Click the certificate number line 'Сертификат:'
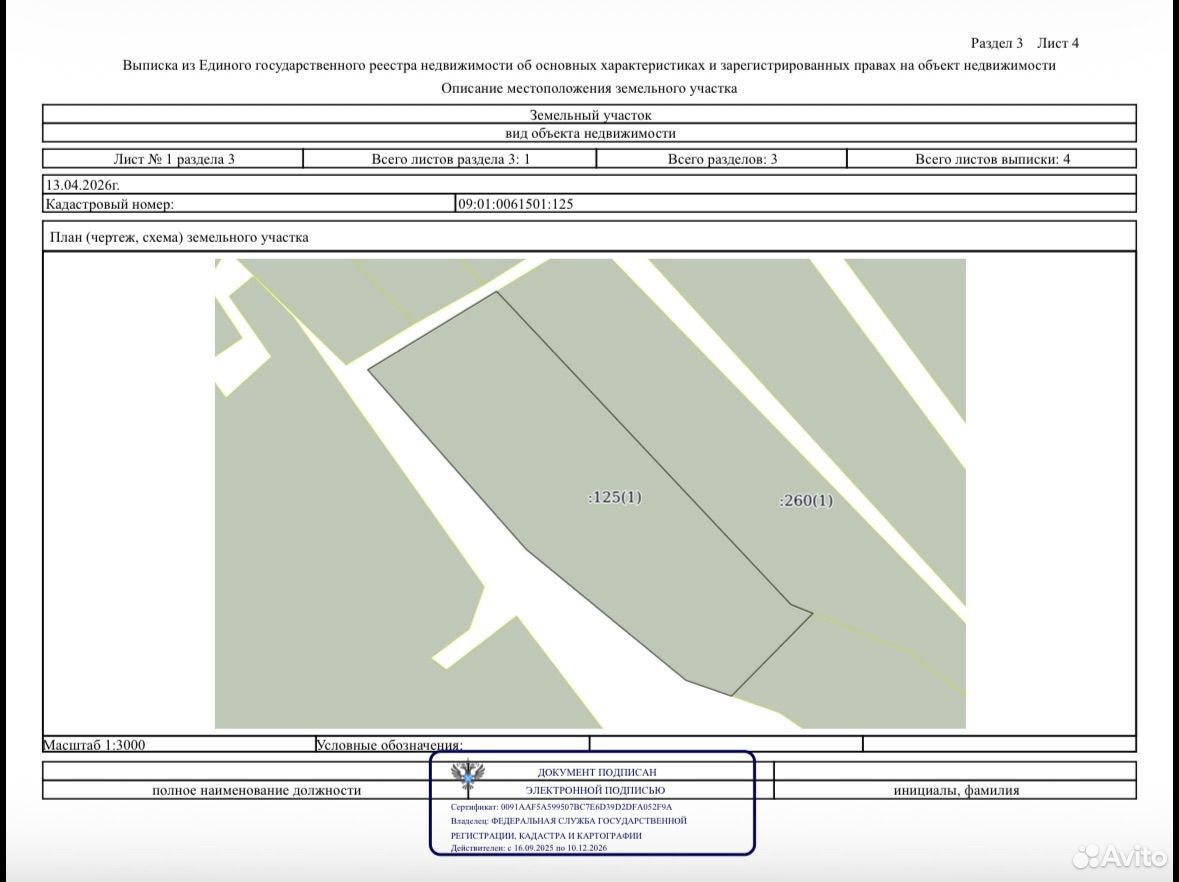 coord(561,807)
